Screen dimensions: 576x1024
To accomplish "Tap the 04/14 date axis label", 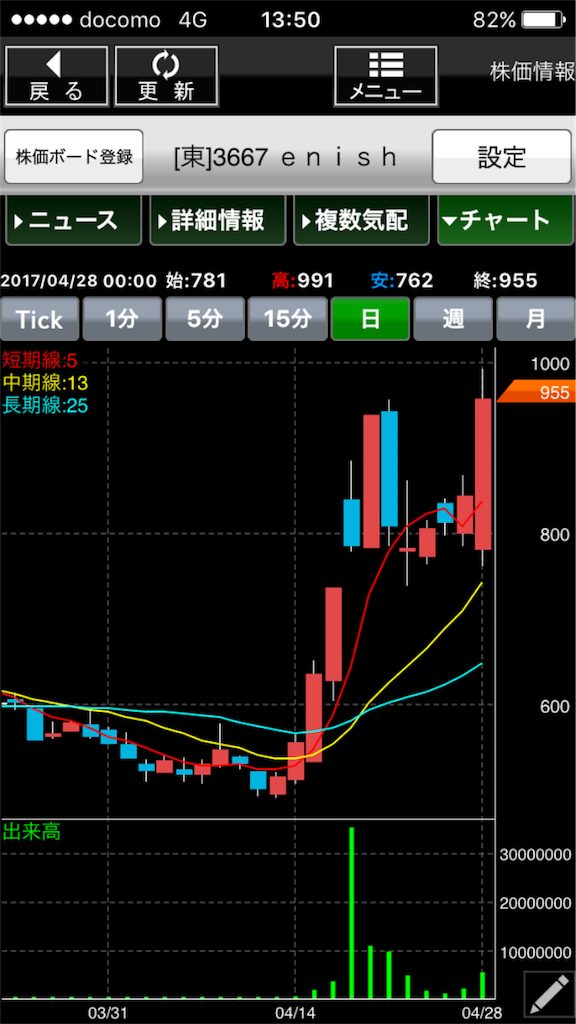I will tap(295, 1011).
